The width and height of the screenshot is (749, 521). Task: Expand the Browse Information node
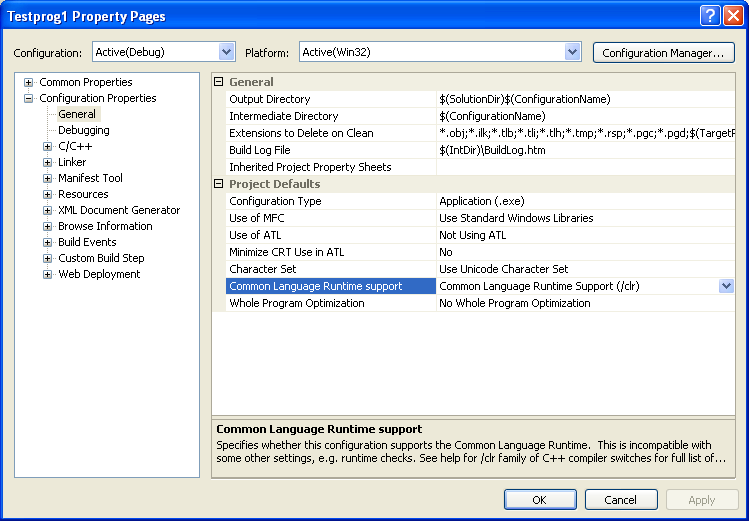(47, 226)
